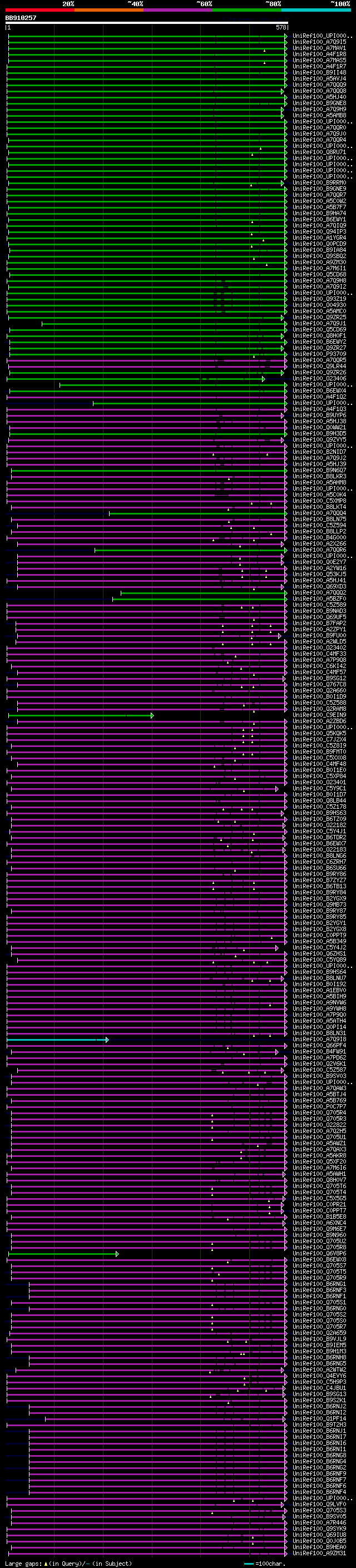Click the orange ~40% identity legend segment
The height and width of the screenshot is (1568, 356).
coord(109,10)
